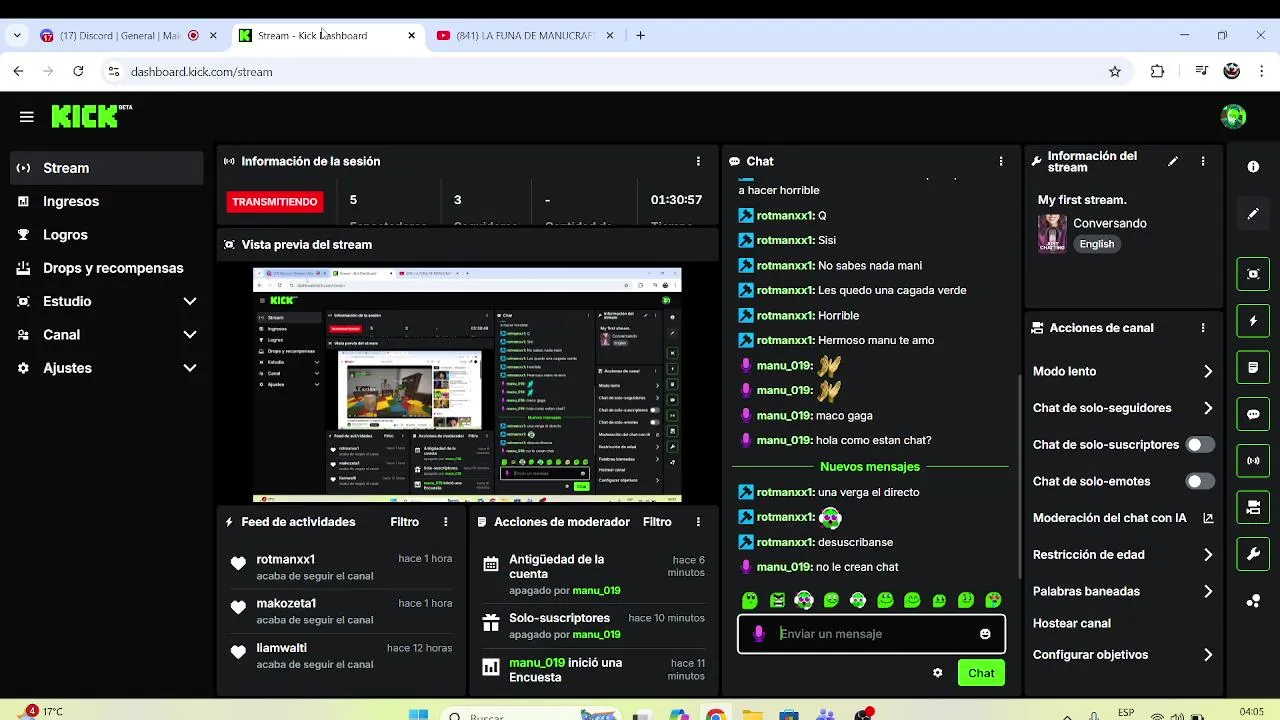Click the Conversando category thumbnail
This screenshot has width=1280, height=720.
1052,233
